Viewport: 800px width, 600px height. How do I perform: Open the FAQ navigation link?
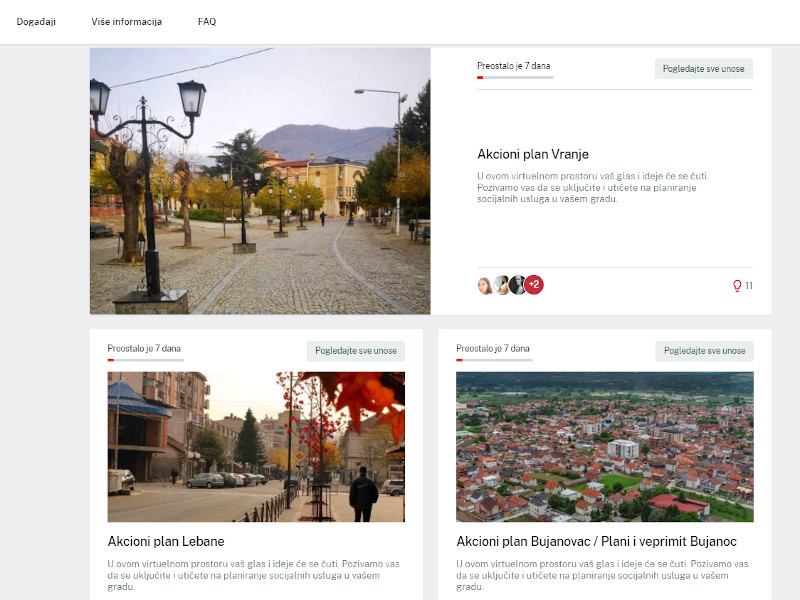(207, 22)
